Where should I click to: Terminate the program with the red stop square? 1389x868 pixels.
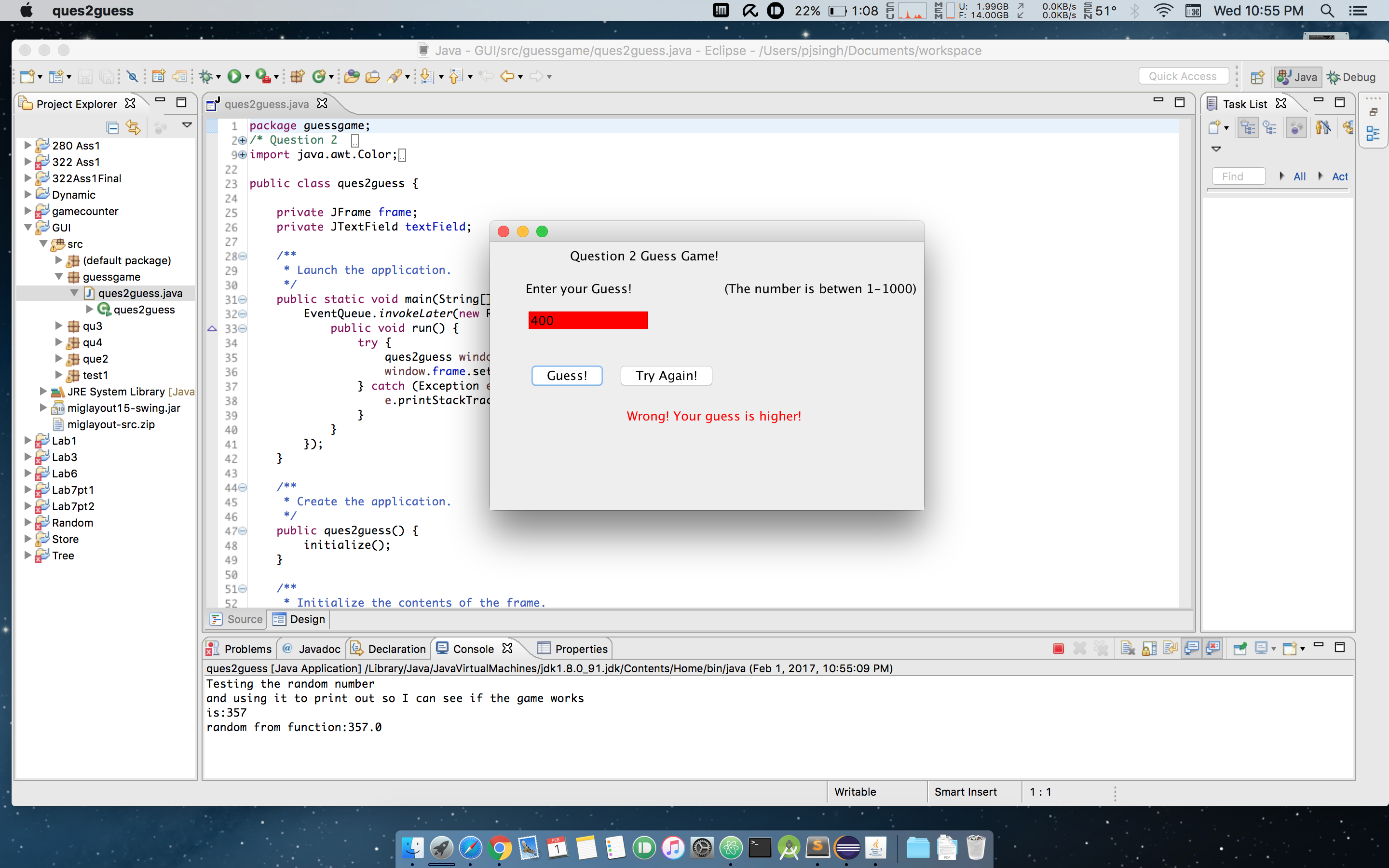click(1059, 649)
